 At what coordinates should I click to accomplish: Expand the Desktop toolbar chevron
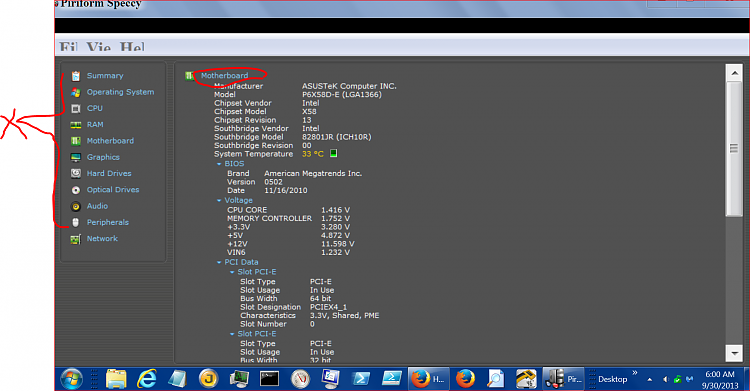(635, 373)
